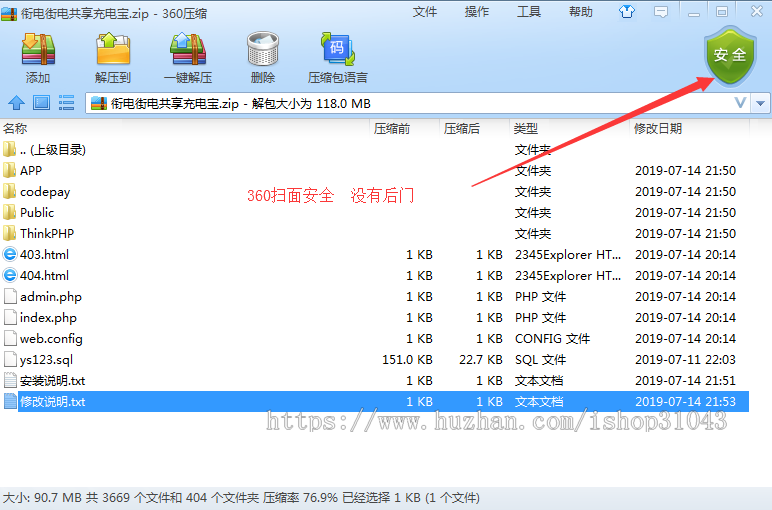Click the admin.php file icon
772x510 pixels.
(10, 296)
